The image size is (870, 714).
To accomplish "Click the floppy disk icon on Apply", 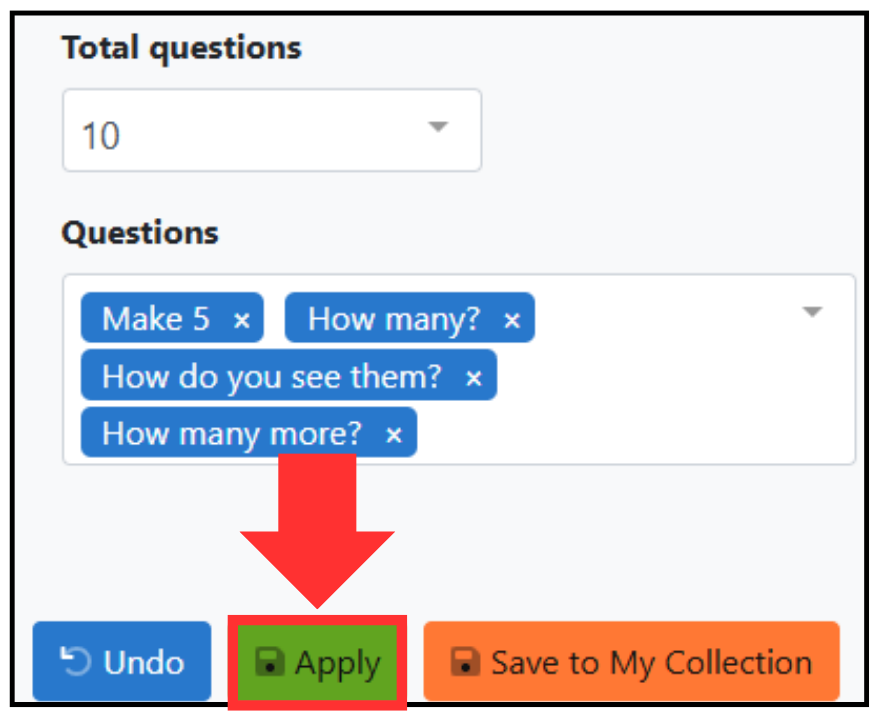I will (x=270, y=661).
